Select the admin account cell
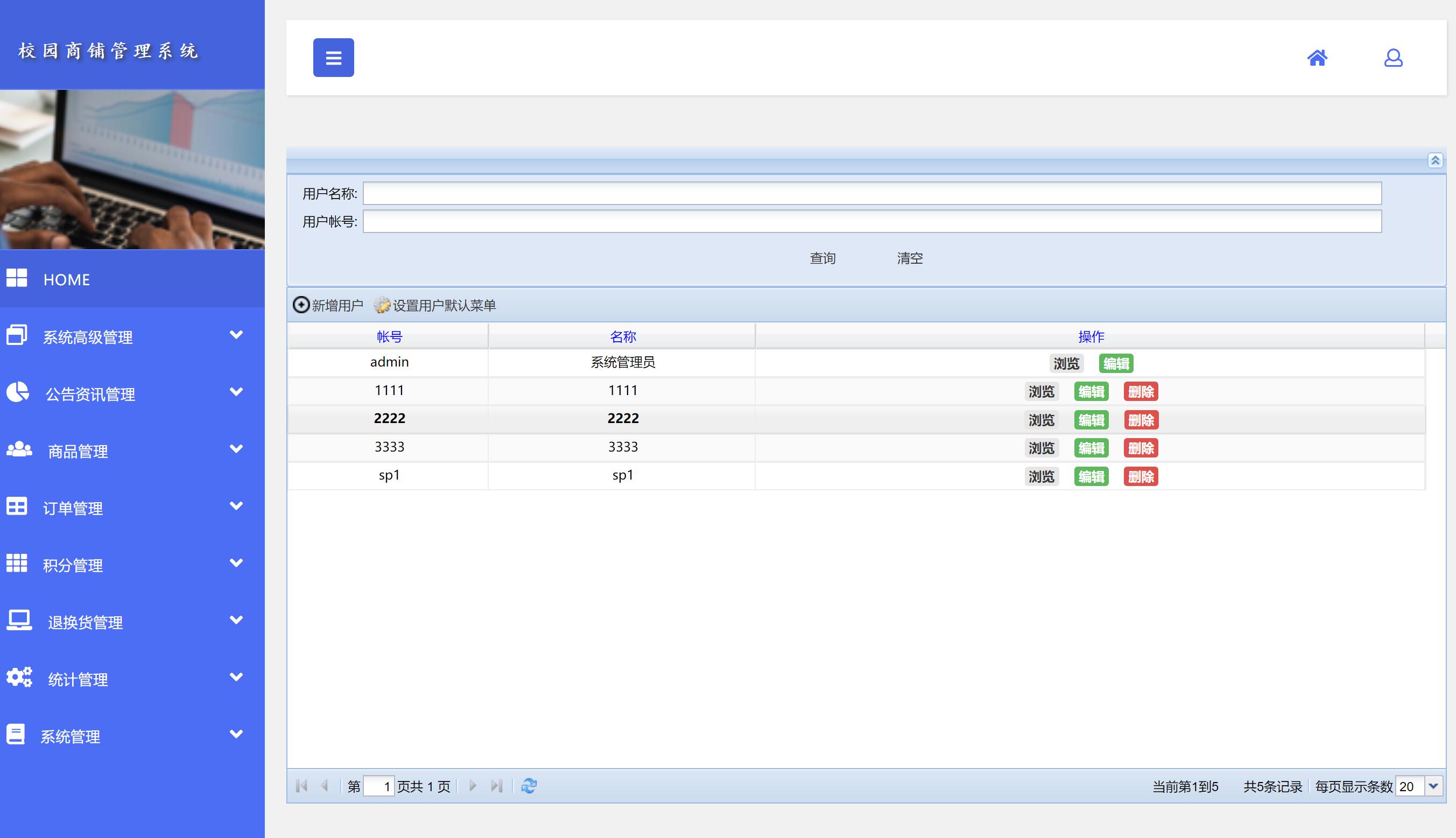The width and height of the screenshot is (1456, 838). click(389, 362)
